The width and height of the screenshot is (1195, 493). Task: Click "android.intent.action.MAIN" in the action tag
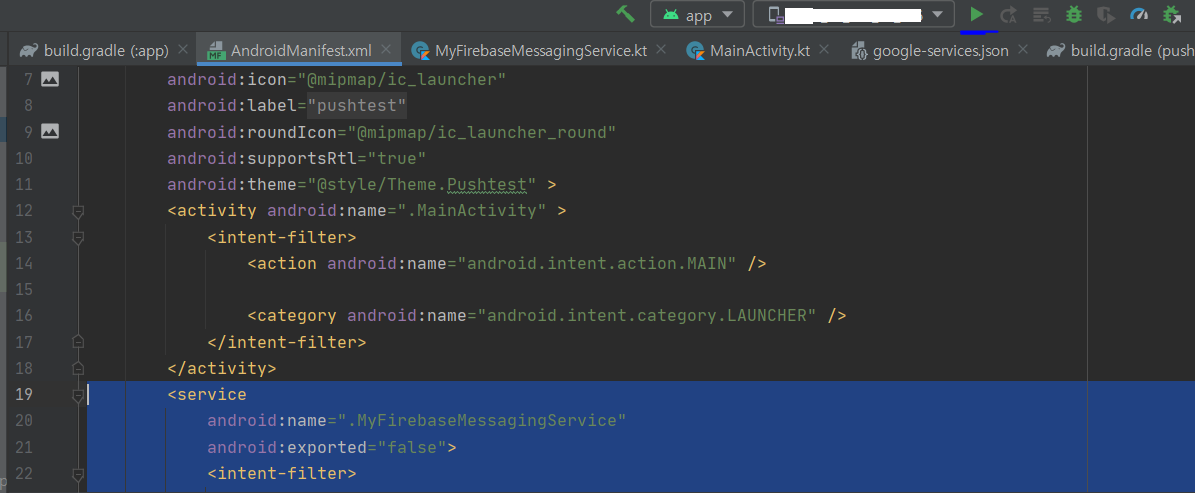point(596,264)
